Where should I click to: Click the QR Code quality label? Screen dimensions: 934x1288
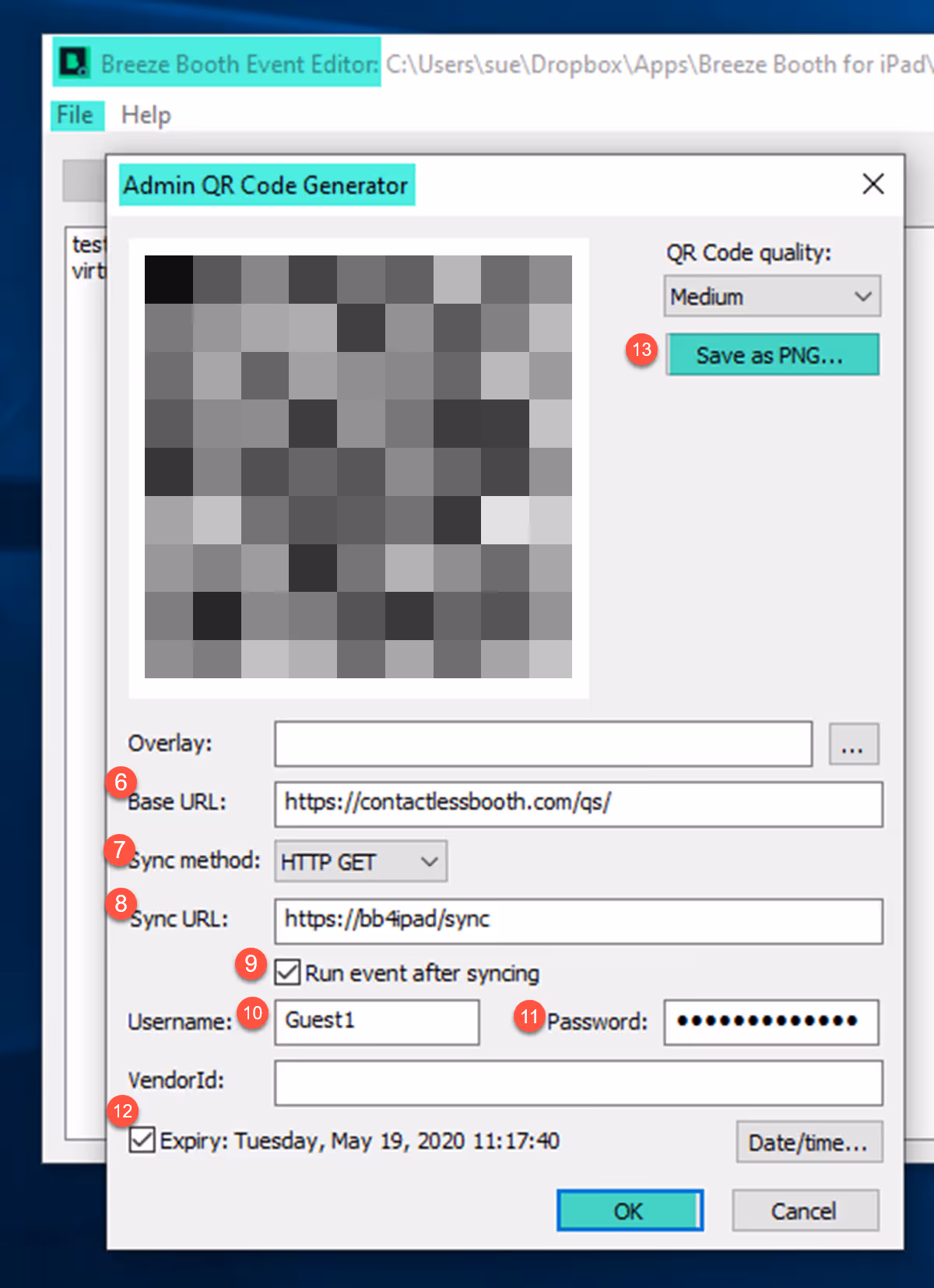tap(749, 253)
